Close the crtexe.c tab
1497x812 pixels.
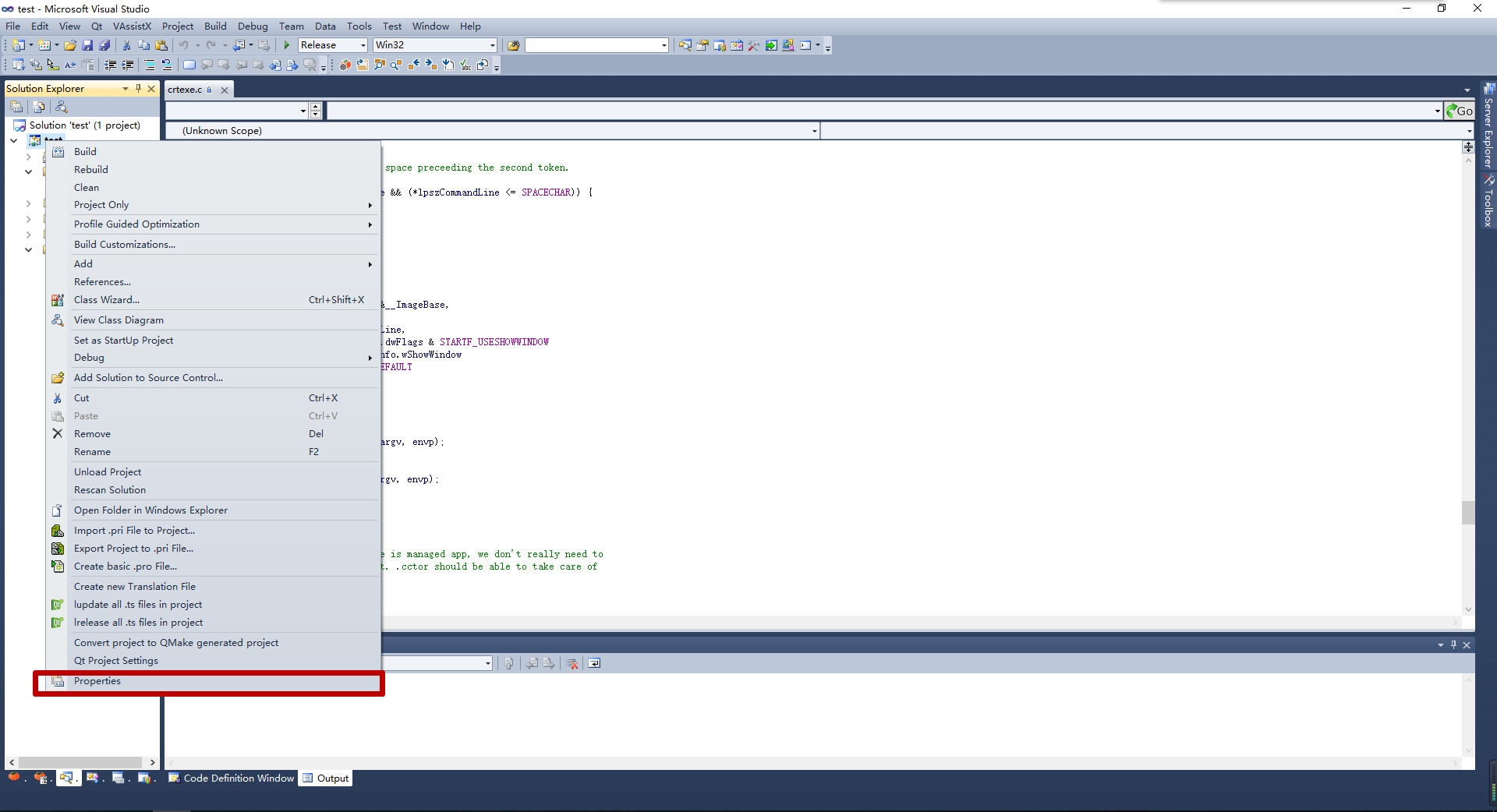225,90
